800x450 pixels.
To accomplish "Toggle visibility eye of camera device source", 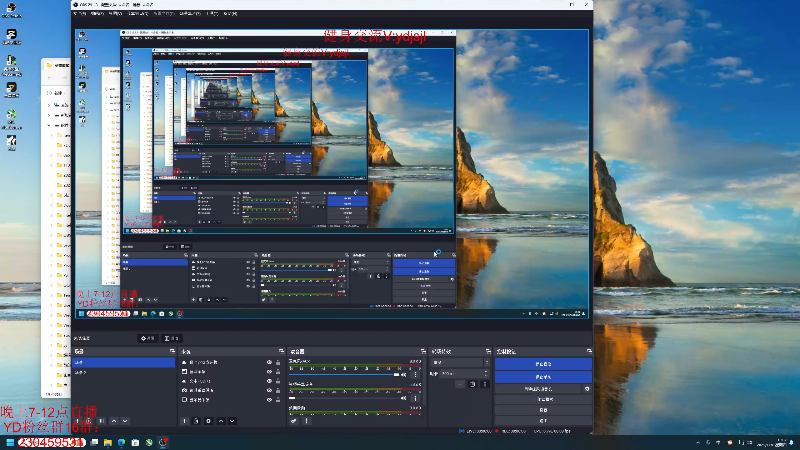I will [269, 390].
